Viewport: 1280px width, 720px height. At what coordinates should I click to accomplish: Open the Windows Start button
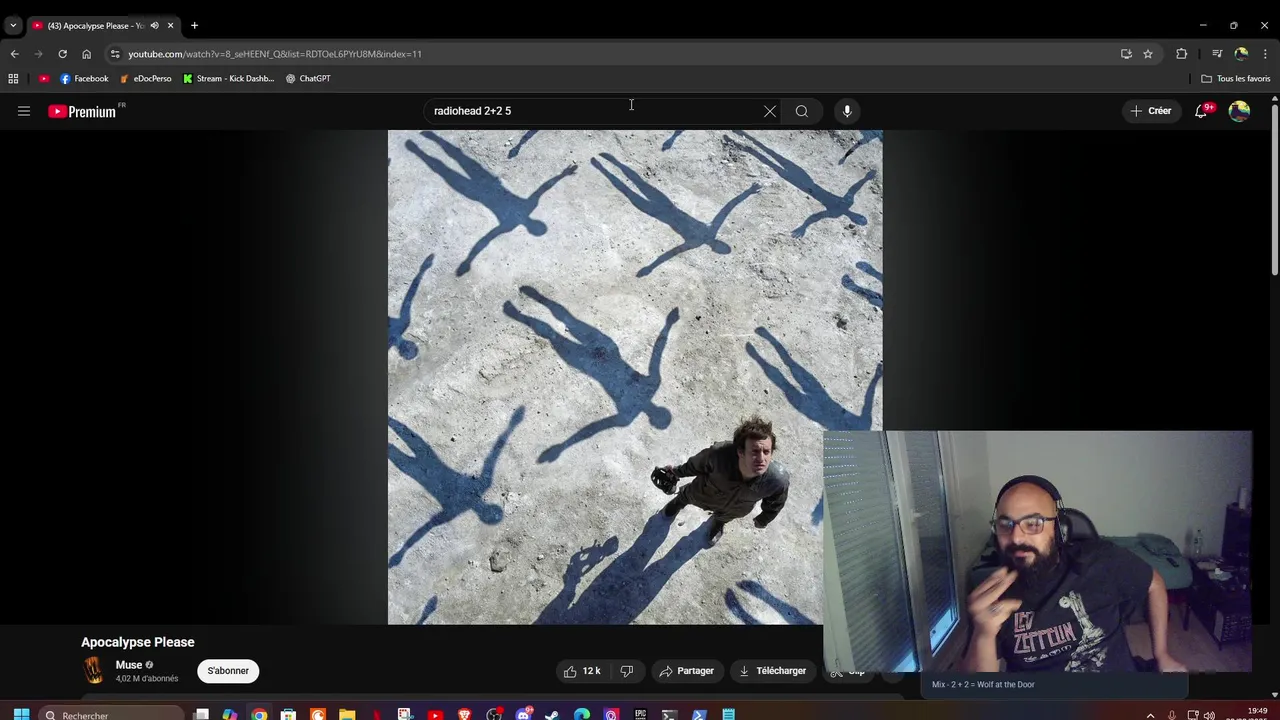(21, 714)
